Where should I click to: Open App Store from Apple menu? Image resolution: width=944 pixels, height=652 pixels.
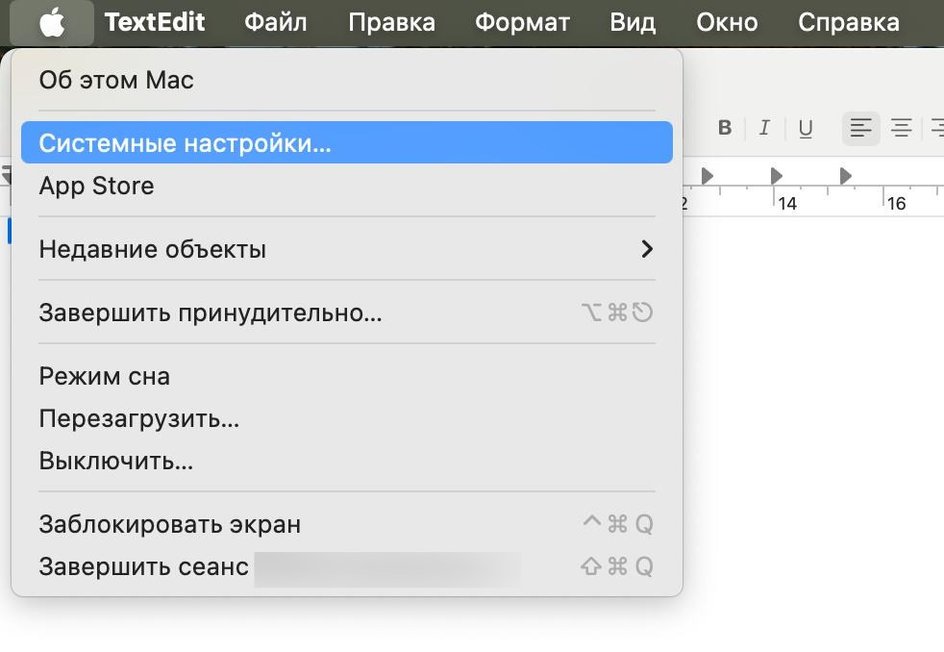[x=347, y=185]
